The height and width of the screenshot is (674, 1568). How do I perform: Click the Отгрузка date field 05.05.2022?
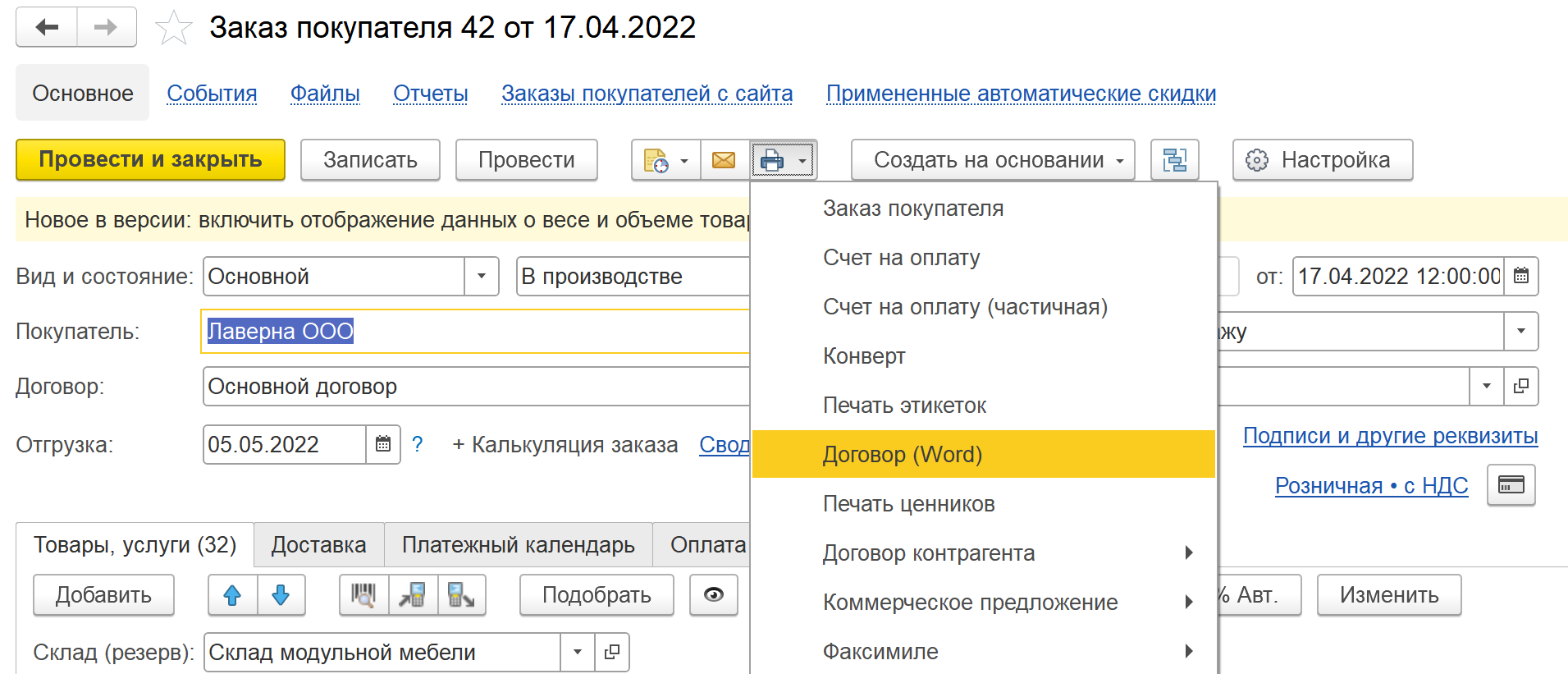pos(285,444)
